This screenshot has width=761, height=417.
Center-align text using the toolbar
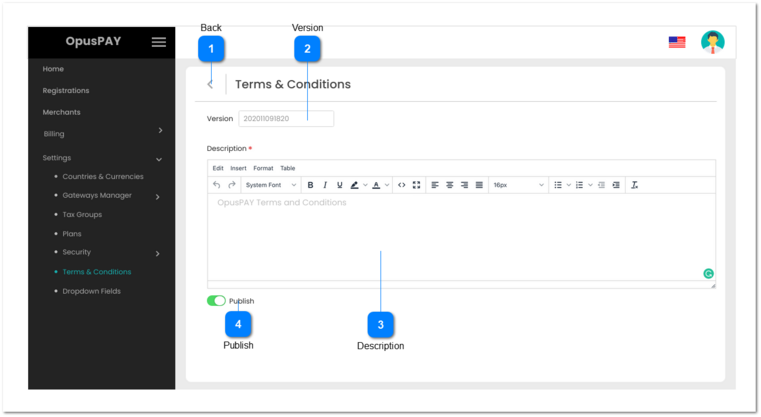click(449, 185)
